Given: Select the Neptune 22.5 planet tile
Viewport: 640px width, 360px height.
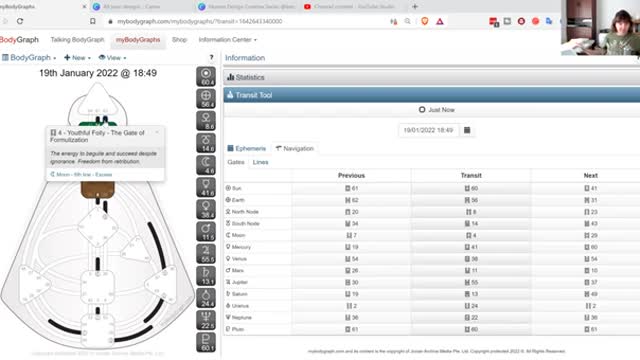Looking at the screenshot, I should coord(206,320).
